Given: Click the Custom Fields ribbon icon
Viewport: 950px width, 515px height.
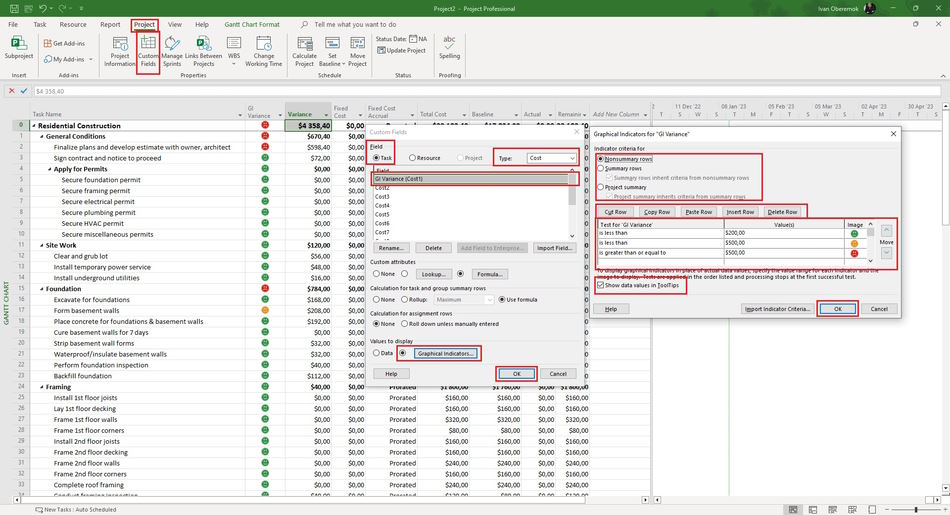Looking at the screenshot, I should pos(148,52).
